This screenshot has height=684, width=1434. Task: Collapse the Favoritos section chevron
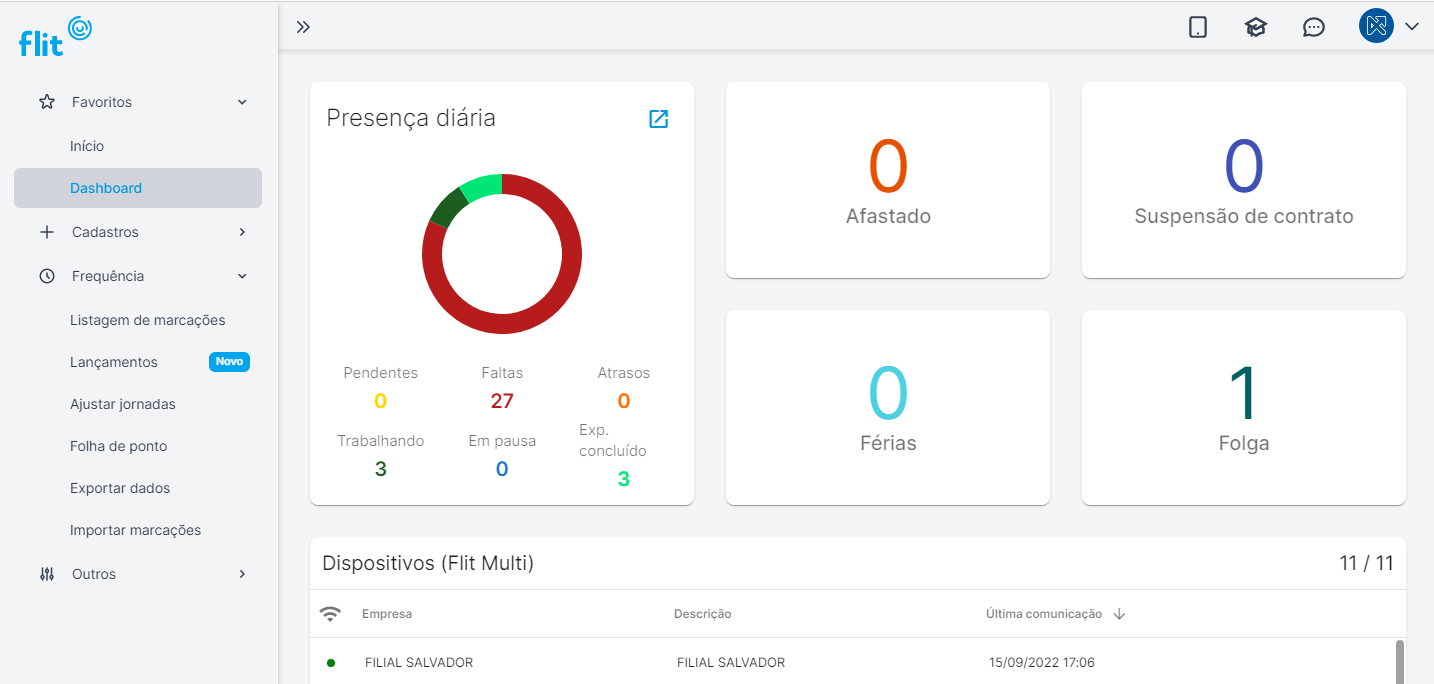(x=241, y=101)
